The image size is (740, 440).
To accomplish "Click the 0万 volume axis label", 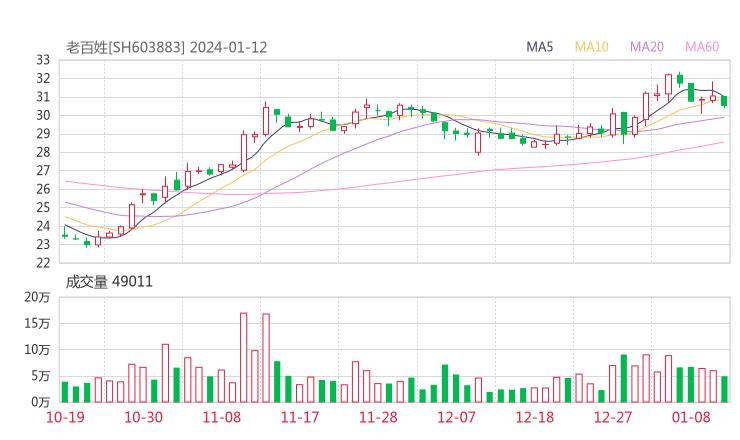I will pos(41,402).
